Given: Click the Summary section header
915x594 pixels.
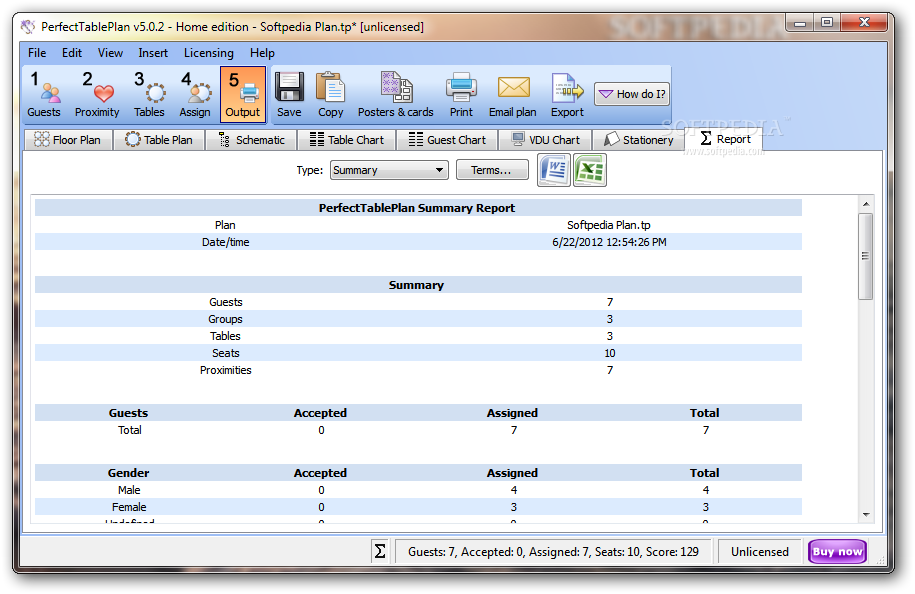Looking at the screenshot, I should pos(417,285).
